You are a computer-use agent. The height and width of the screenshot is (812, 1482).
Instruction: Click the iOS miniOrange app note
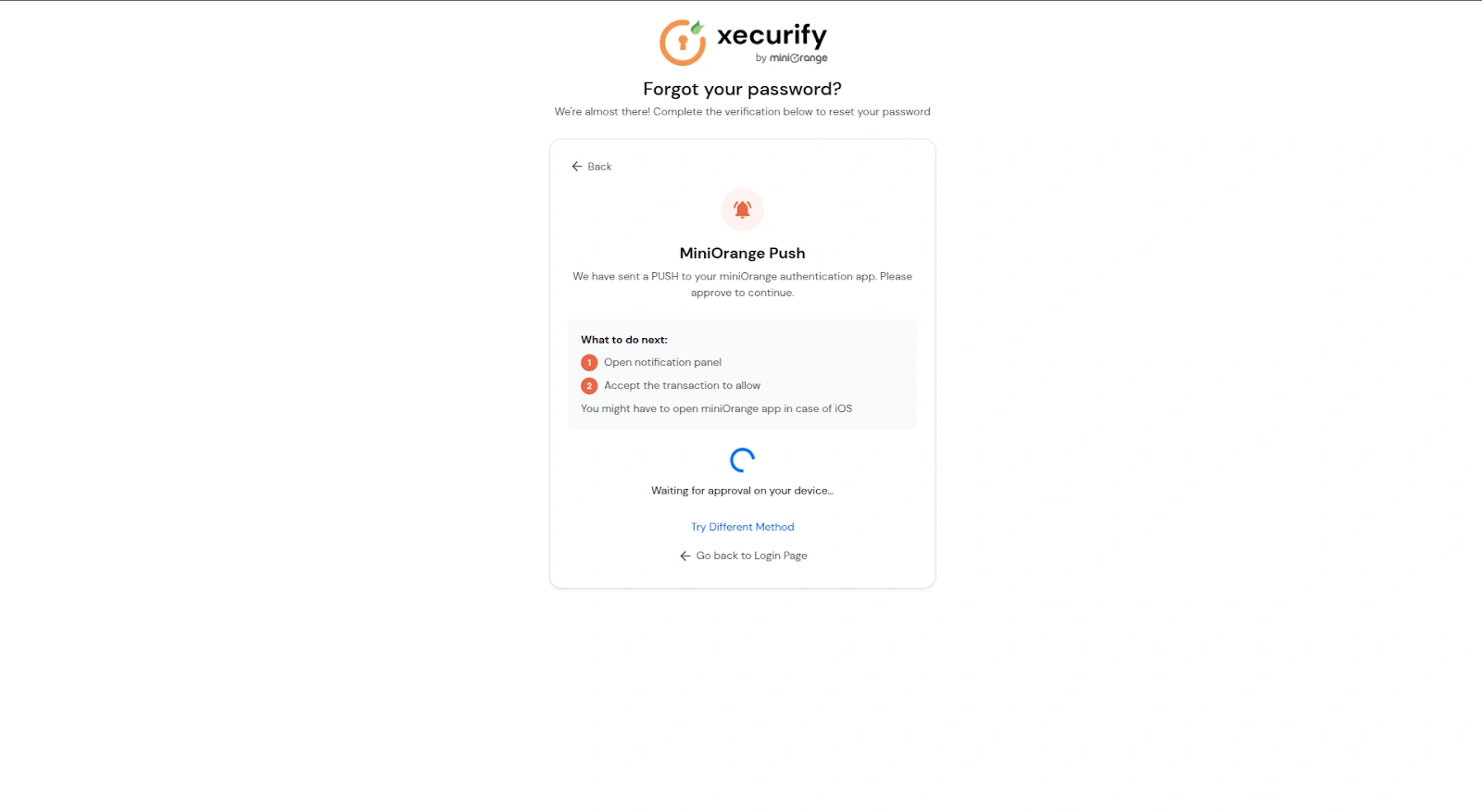[x=716, y=408]
